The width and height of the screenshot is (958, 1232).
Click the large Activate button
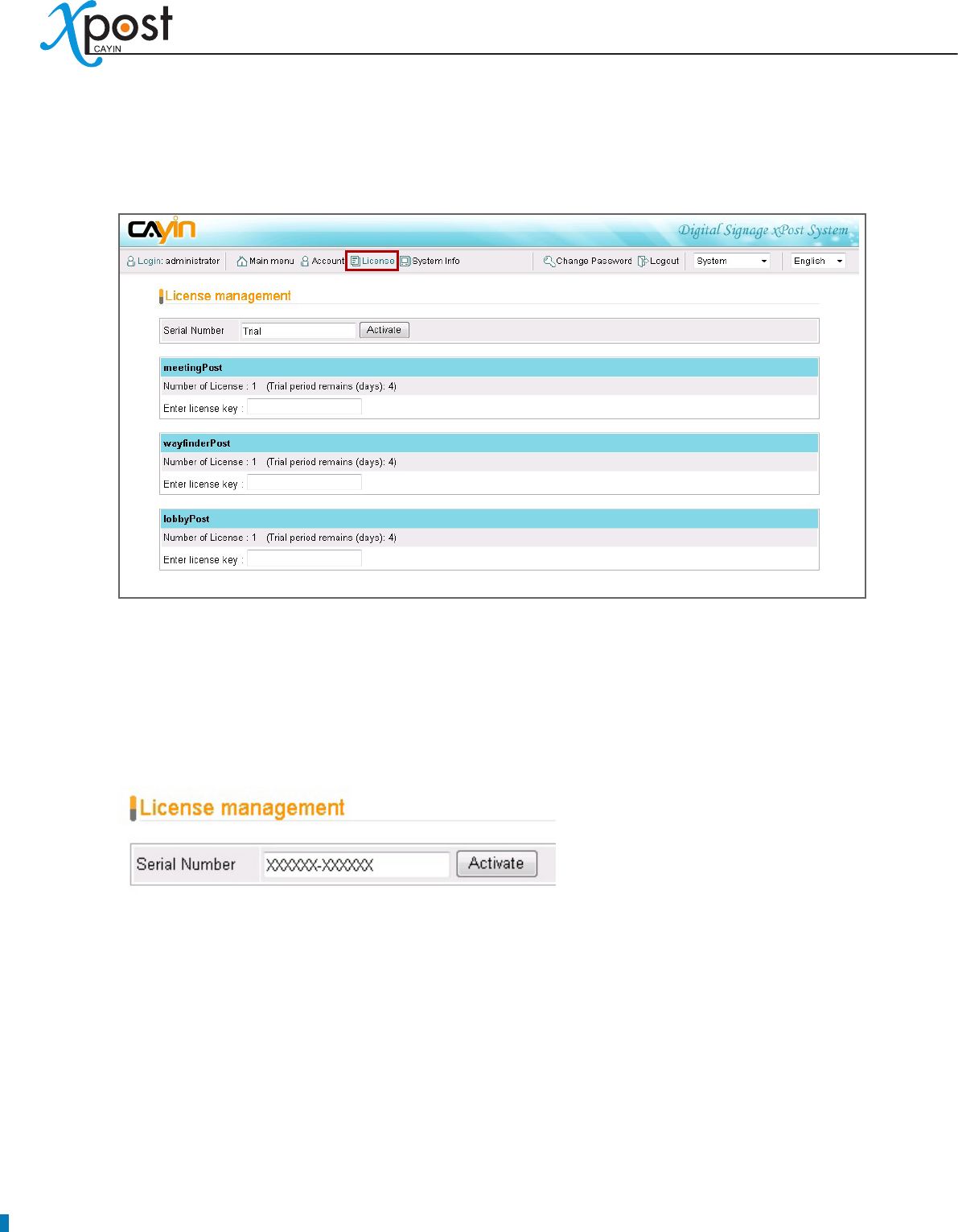496,863
